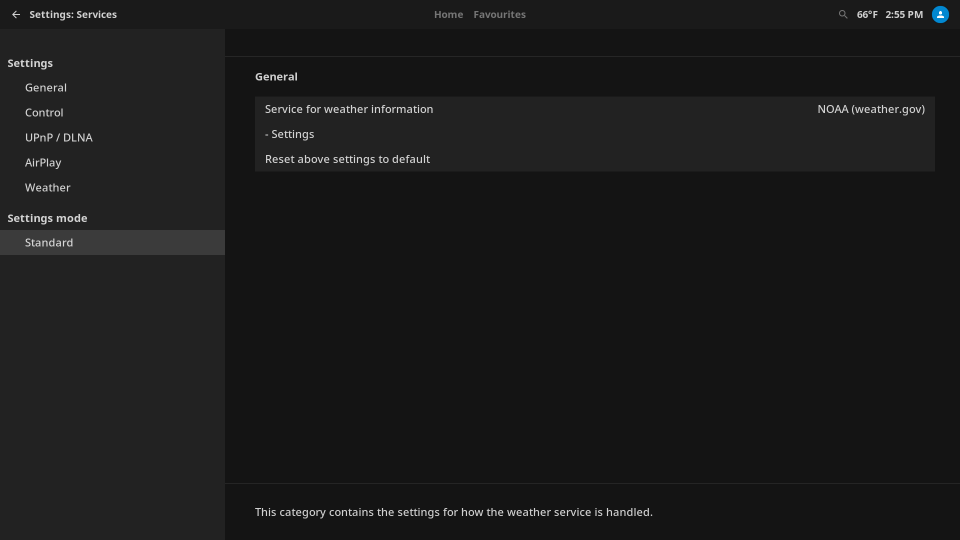Toggle the Standard settings mode level
The height and width of the screenshot is (540, 960).
tap(49, 243)
